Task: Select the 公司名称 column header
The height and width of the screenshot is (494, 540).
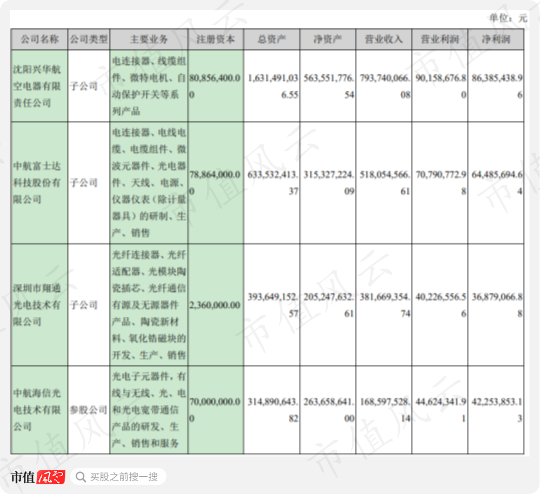Action: [39, 39]
